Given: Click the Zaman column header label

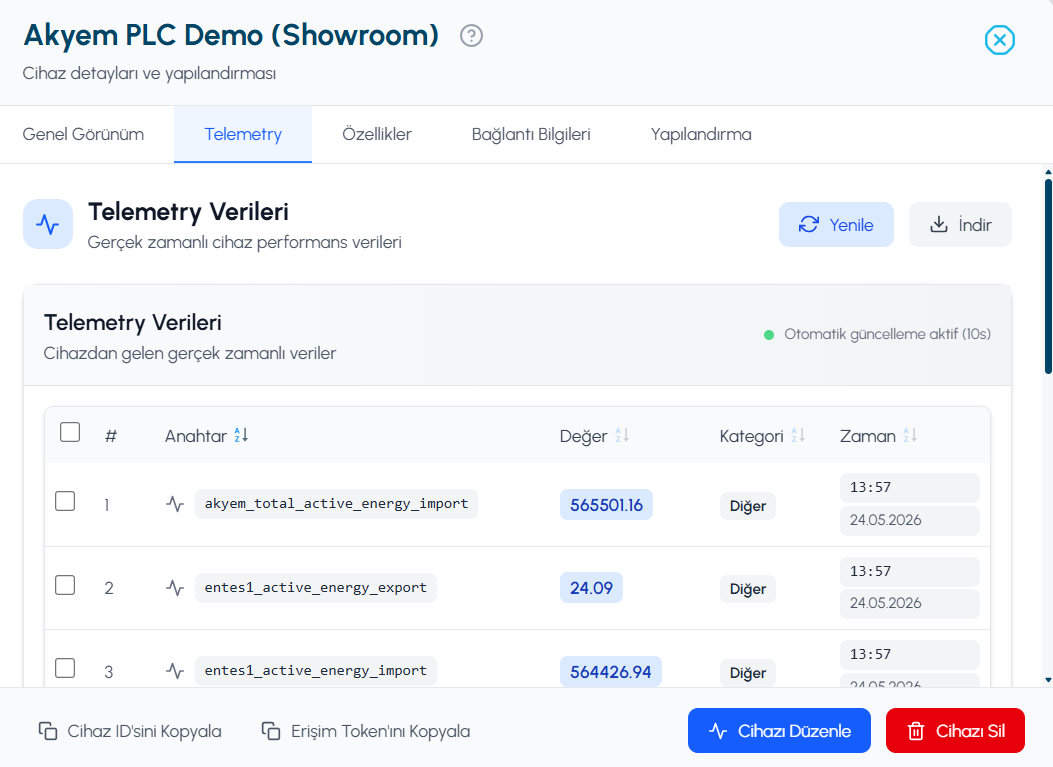Looking at the screenshot, I should pos(868,437).
